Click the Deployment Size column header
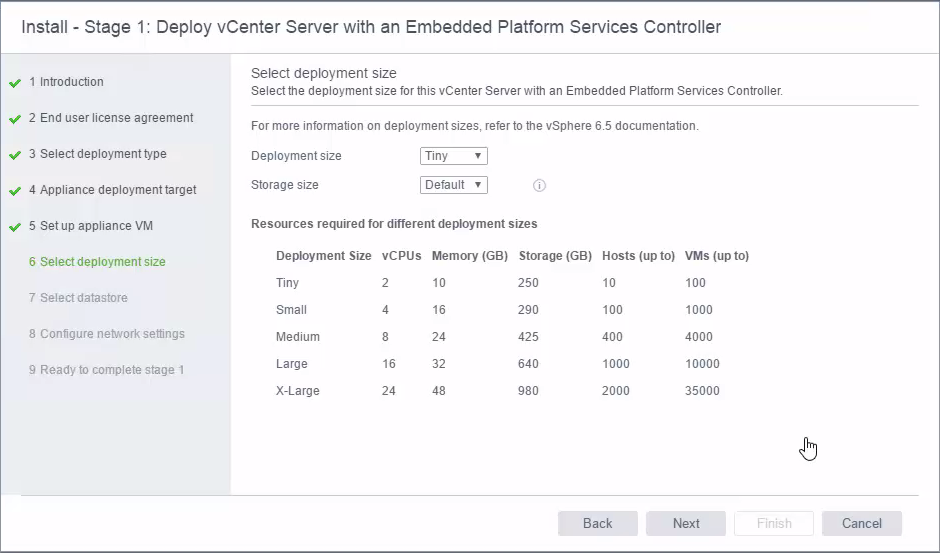940x553 pixels. pyautogui.click(x=324, y=256)
